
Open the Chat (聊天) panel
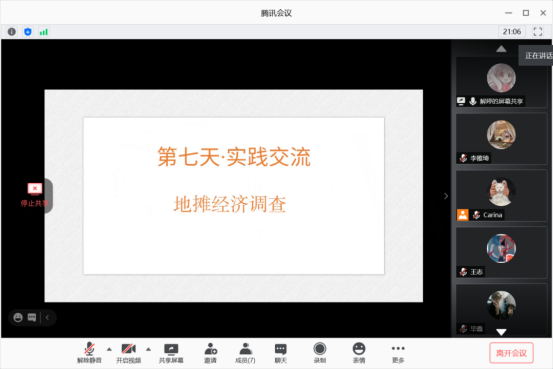pyautogui.click(x=281, y=353)
